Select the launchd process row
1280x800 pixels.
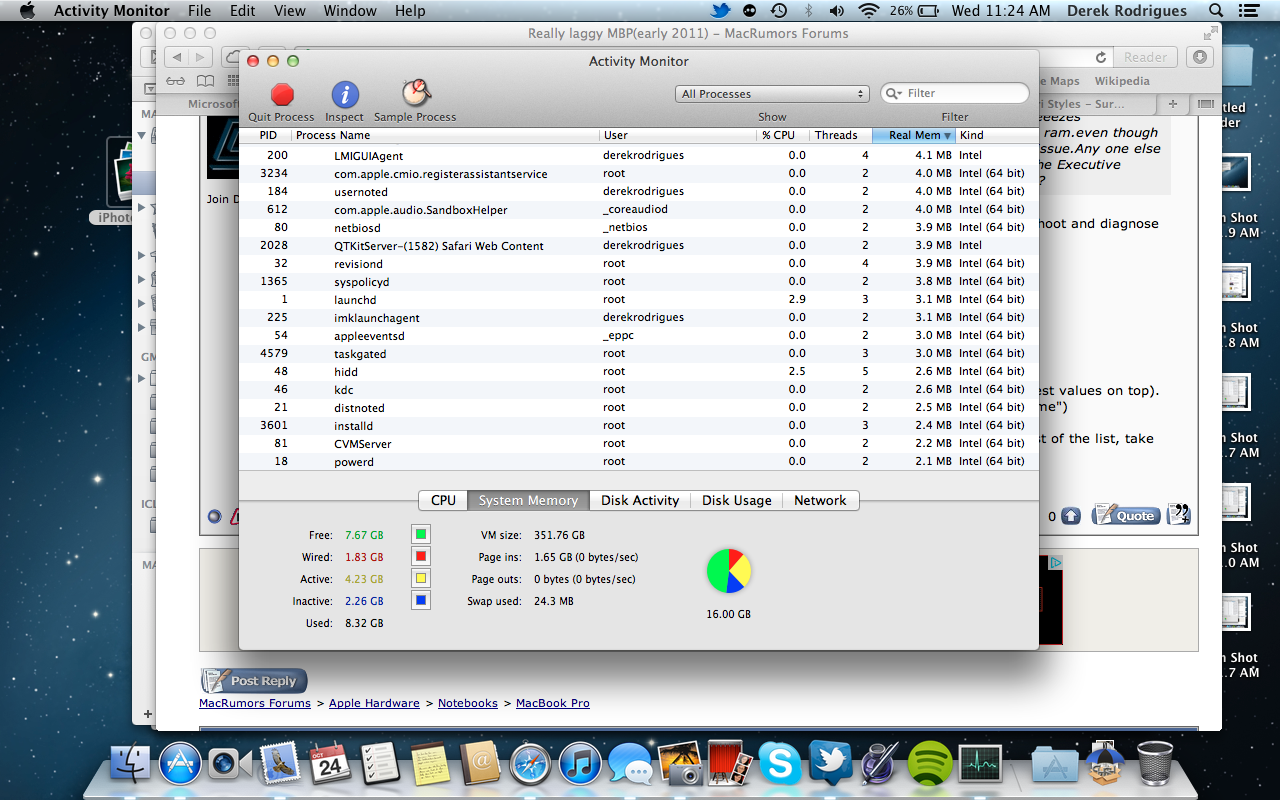pyautogui.click(x=638, y=299)
